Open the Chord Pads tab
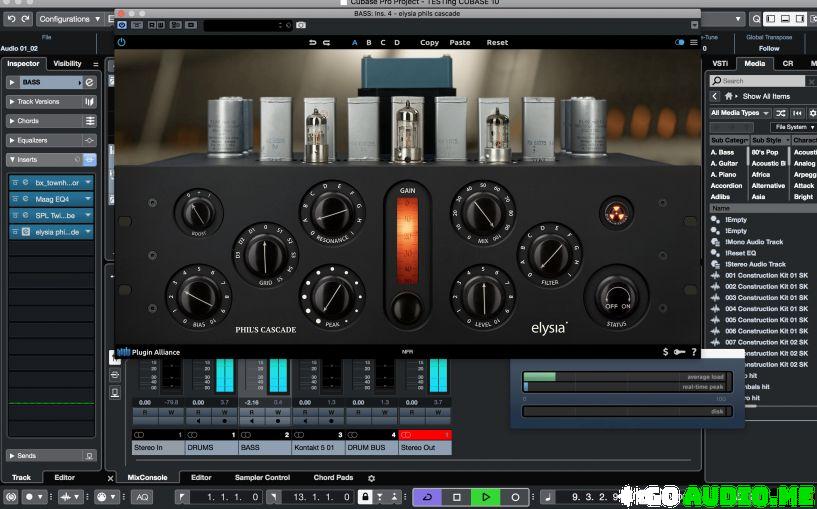This screenshot has height=509, width=817. (x=333, y=478)
